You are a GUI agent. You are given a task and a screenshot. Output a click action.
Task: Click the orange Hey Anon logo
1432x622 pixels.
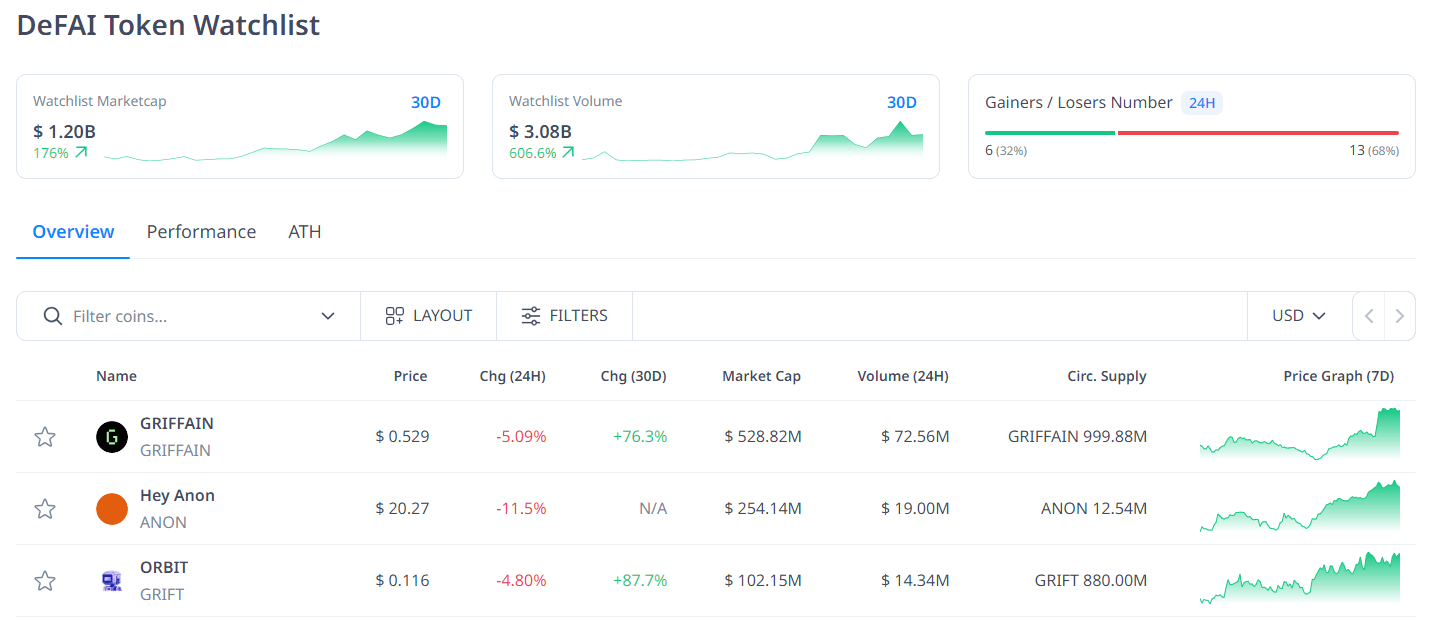coord(112,509)
